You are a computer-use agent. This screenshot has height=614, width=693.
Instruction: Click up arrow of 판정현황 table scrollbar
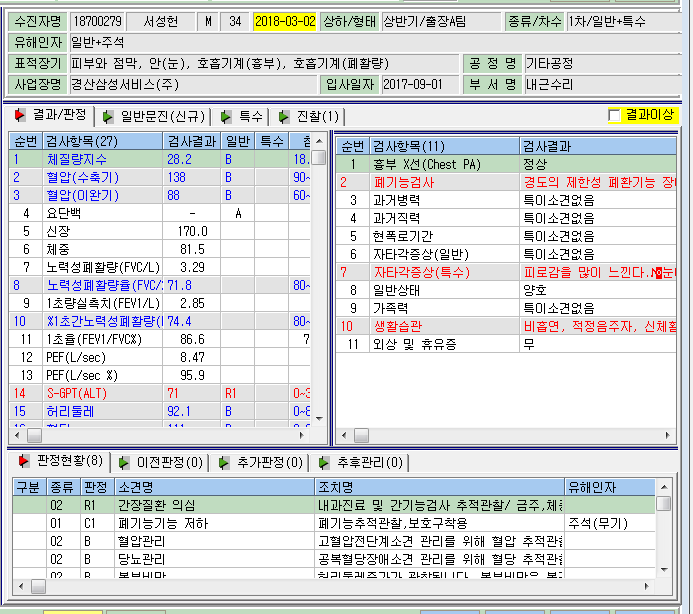click(664, 487)
